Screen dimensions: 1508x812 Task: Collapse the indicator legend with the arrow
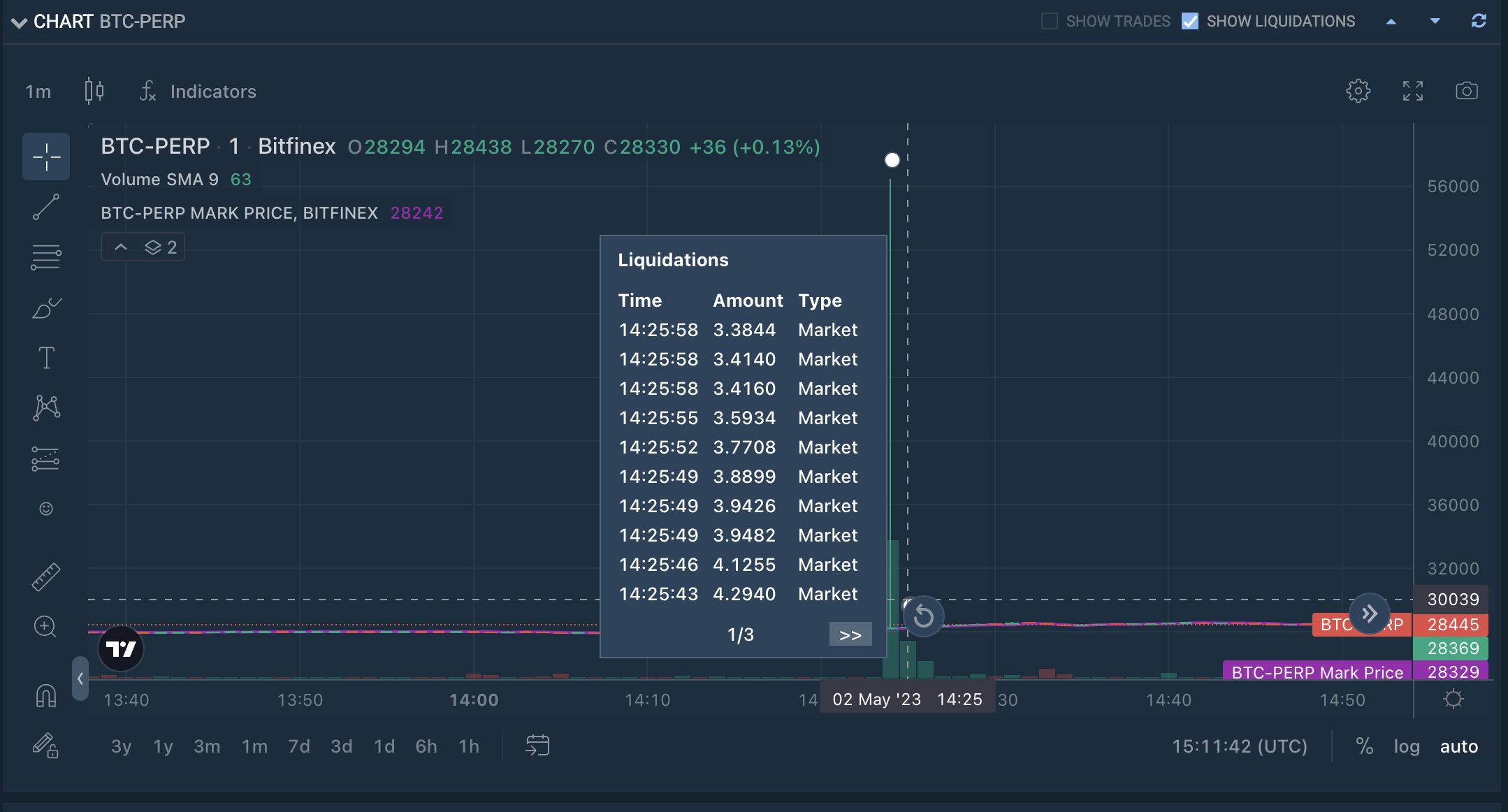(x=121, y=247)
